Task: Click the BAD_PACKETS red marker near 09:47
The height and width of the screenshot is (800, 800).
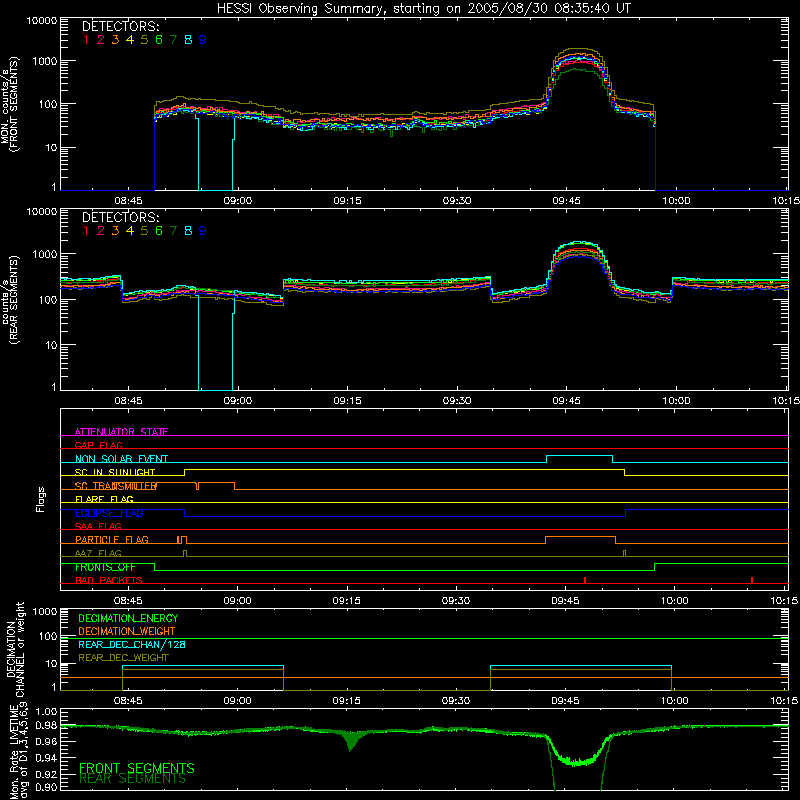Action: click(585, 580)
